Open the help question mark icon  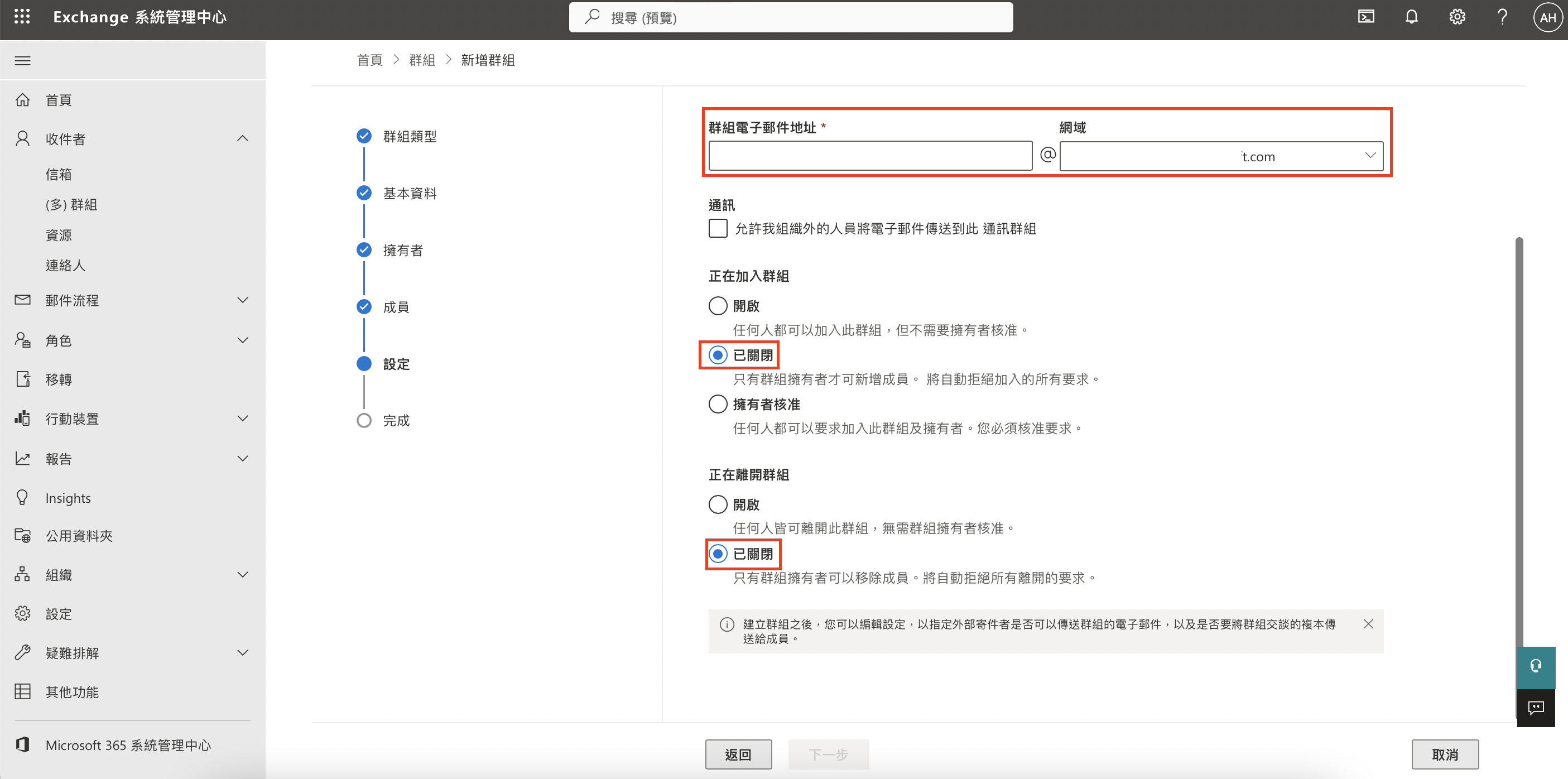pos(1502,17)
